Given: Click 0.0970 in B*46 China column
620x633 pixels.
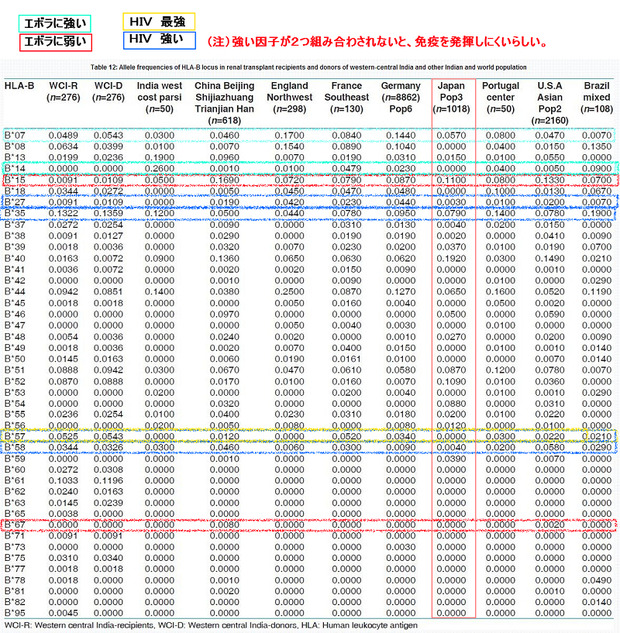Looking at the screenshot, I should [x=224, y=314].
